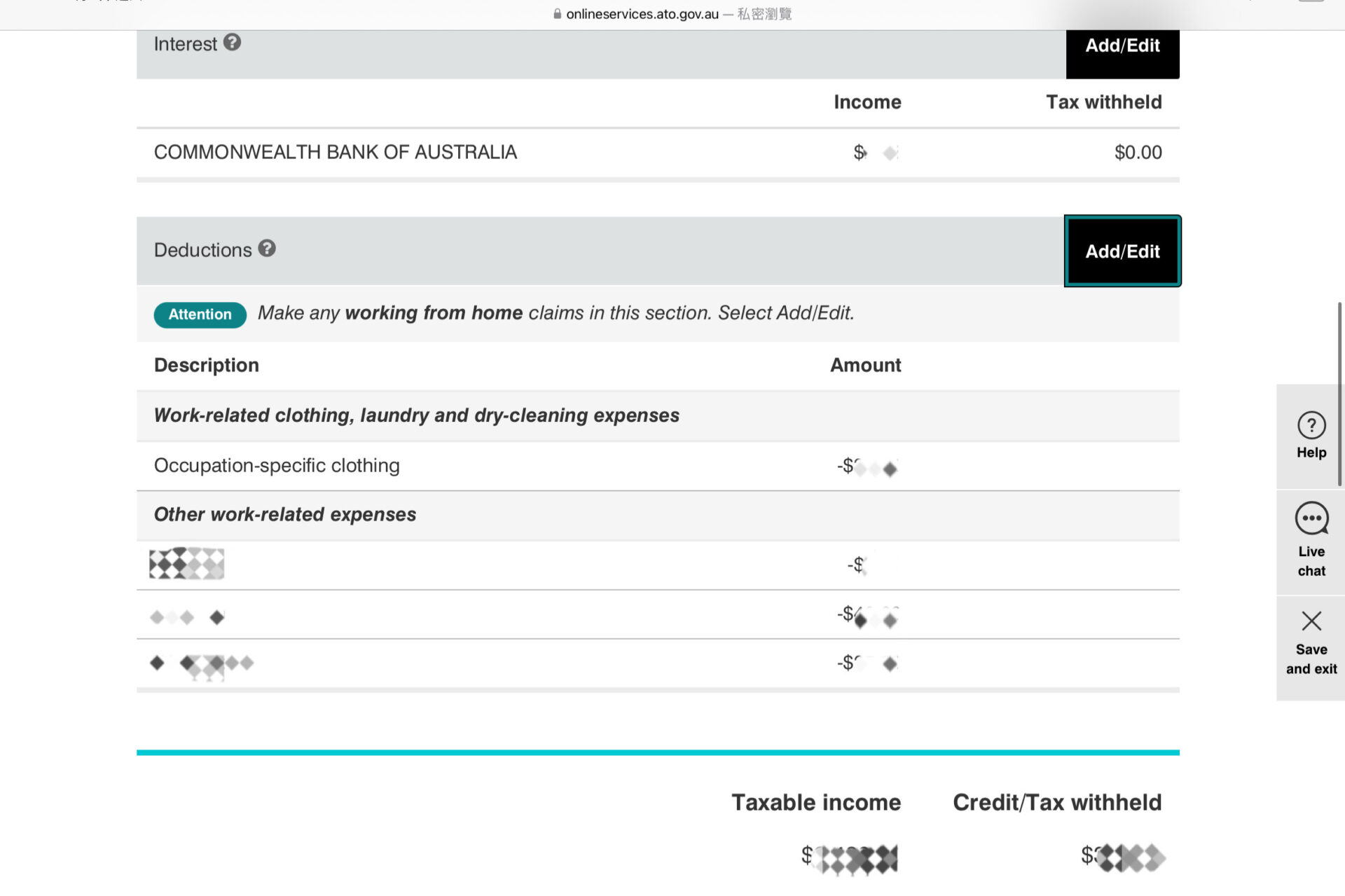1345x896 pixels.
Task: Click the Tax withheld column header
Action: tap(1103, 102)
